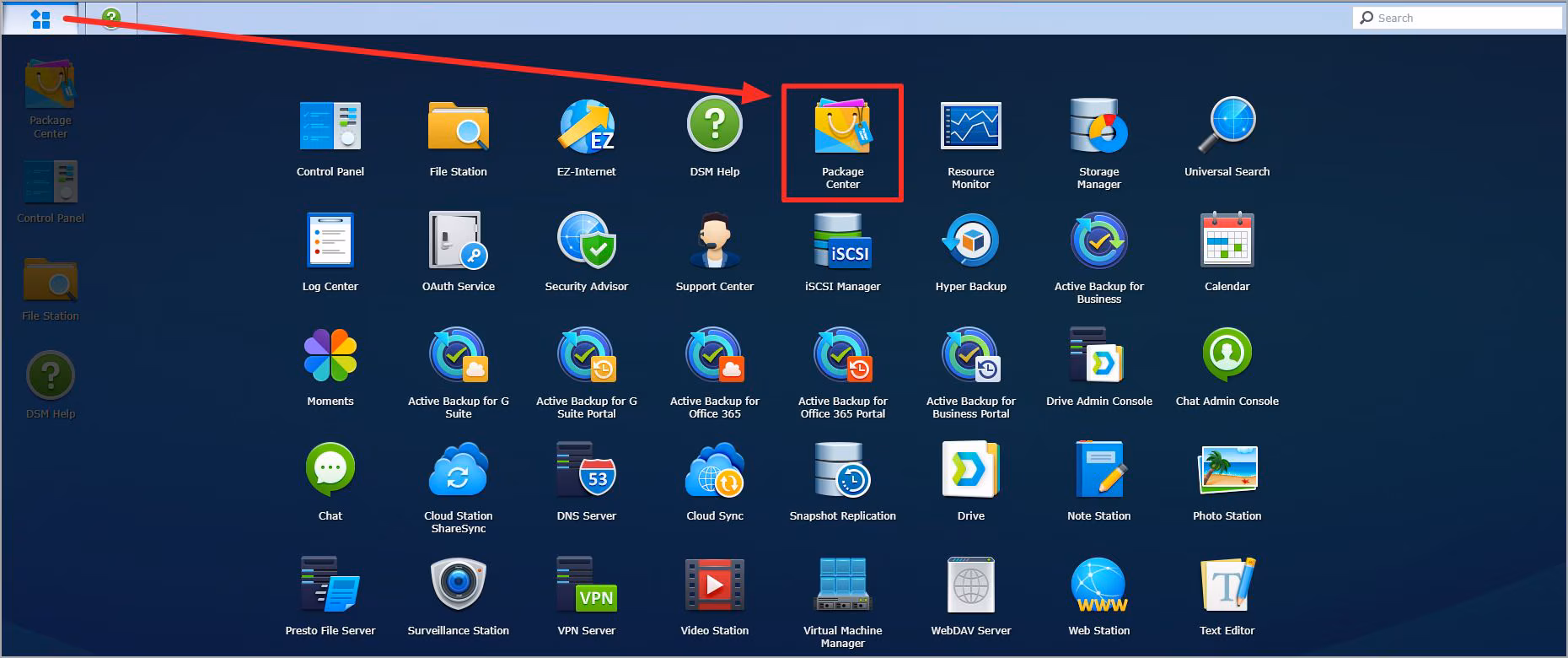Focus the Search field in the main menu
Screen dimensions: 1568x658
tap(1458, 18)
